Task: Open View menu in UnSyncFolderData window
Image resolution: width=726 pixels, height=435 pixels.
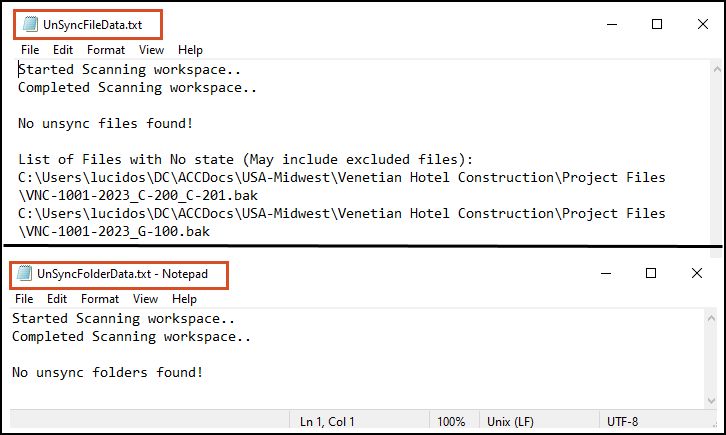Action: pos(145,299)
